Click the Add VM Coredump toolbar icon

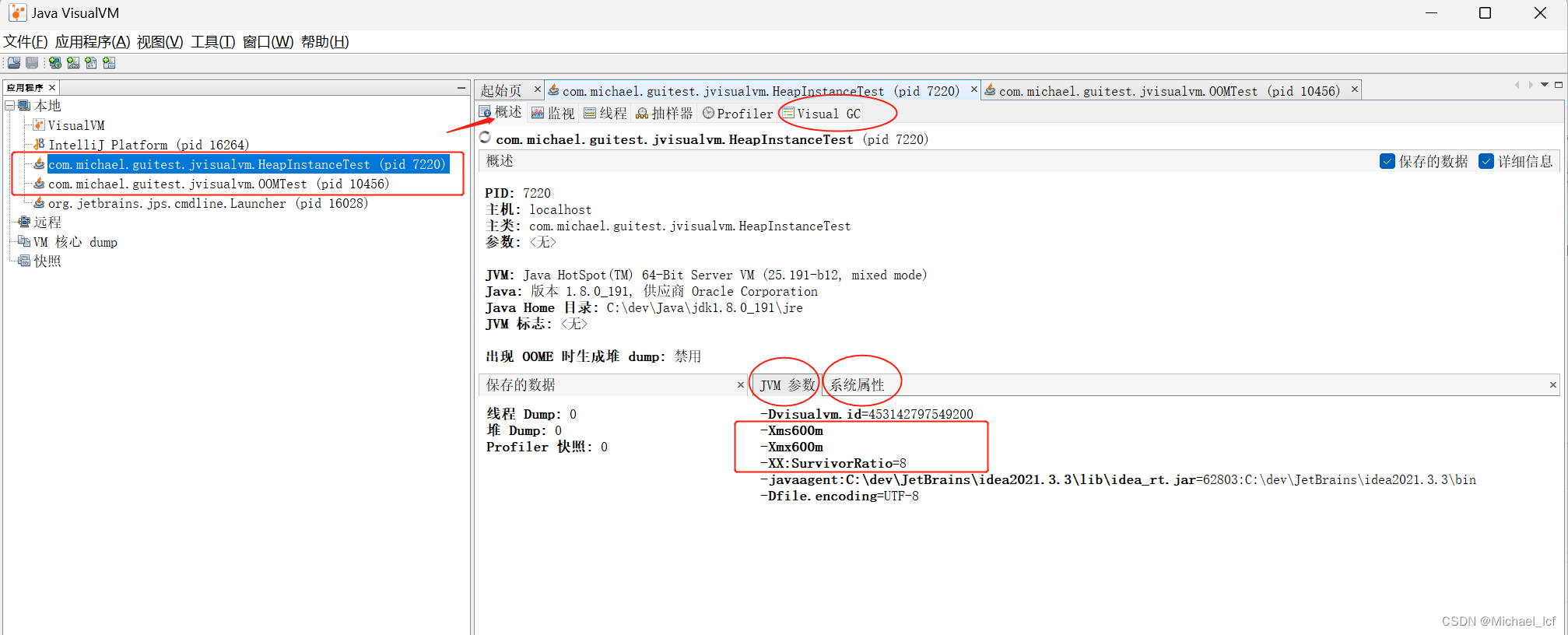point(91,63)
